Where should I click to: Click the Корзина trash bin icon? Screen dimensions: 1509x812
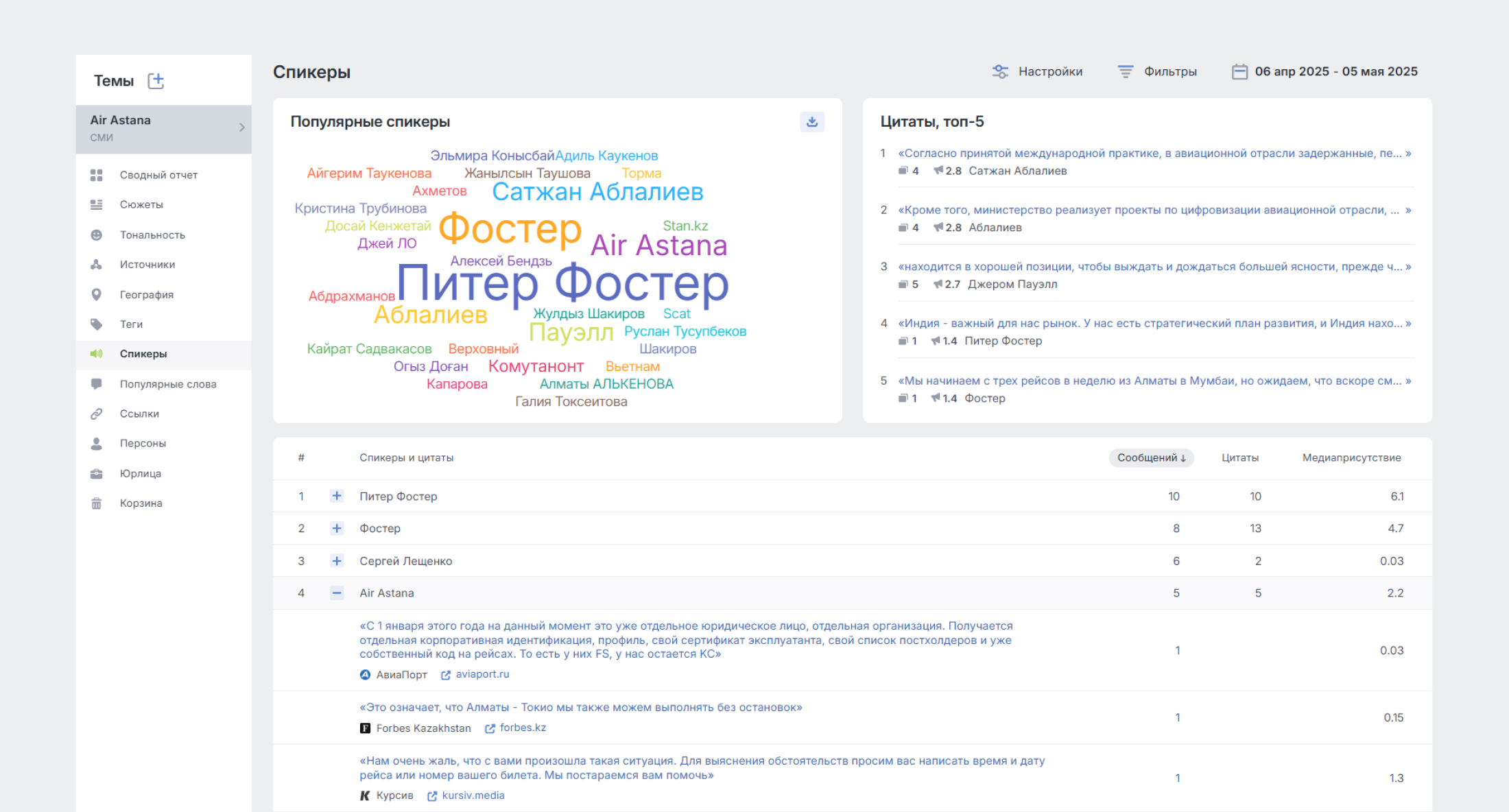97,503
